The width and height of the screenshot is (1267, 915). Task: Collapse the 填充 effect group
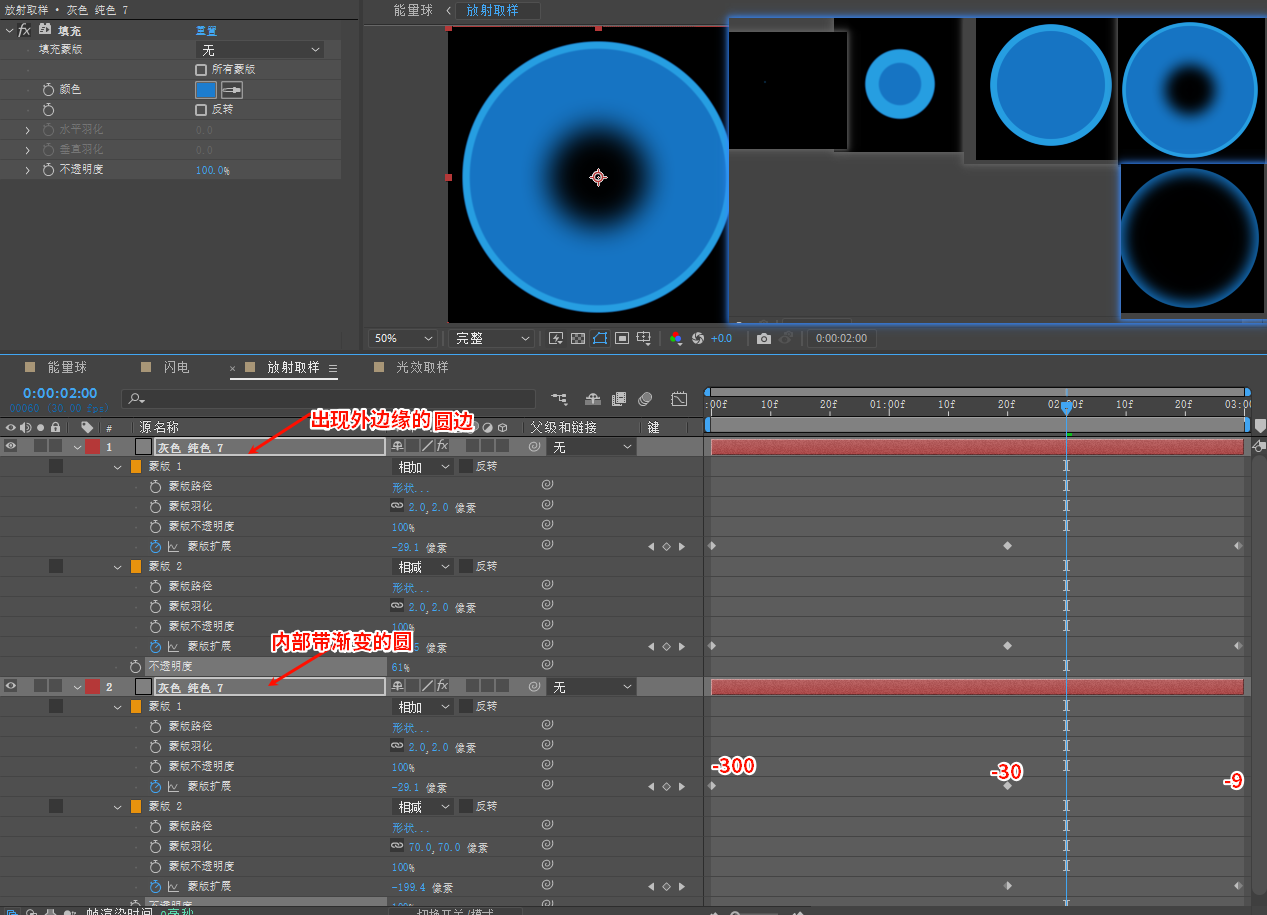pyautogui.click(x=9, y=30)
